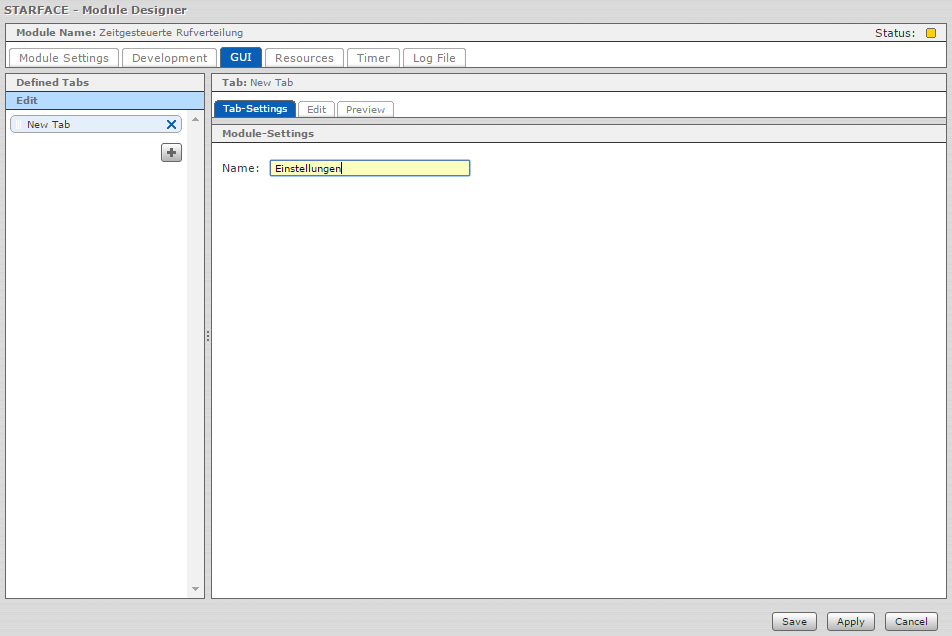The width and height of the screenshot is (952, 636).
Task: Click the up arrow in the Defined Tabs scrollbar
Action: pyautogui.click(x=195, y=120)
